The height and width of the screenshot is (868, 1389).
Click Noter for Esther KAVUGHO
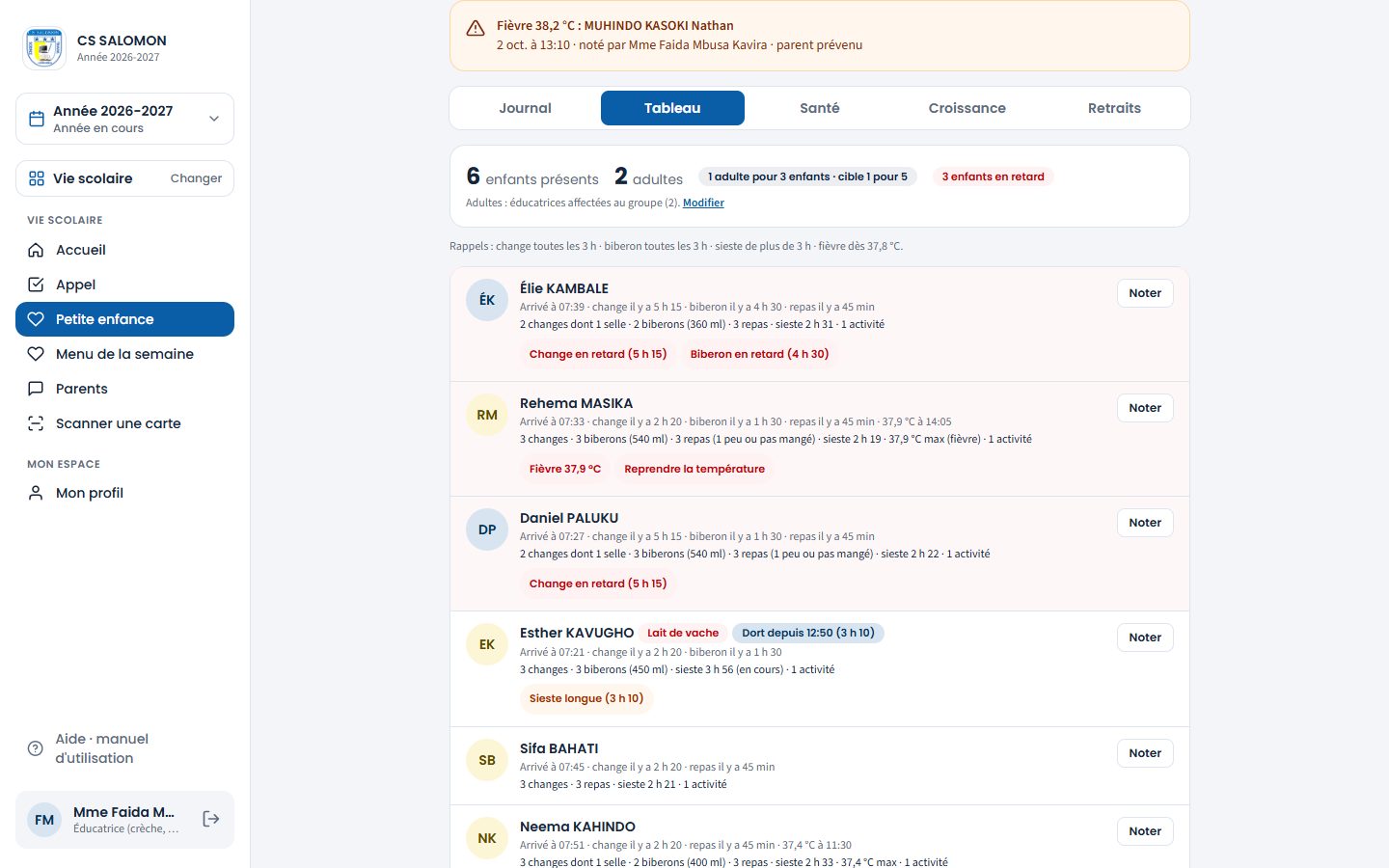1145,637
